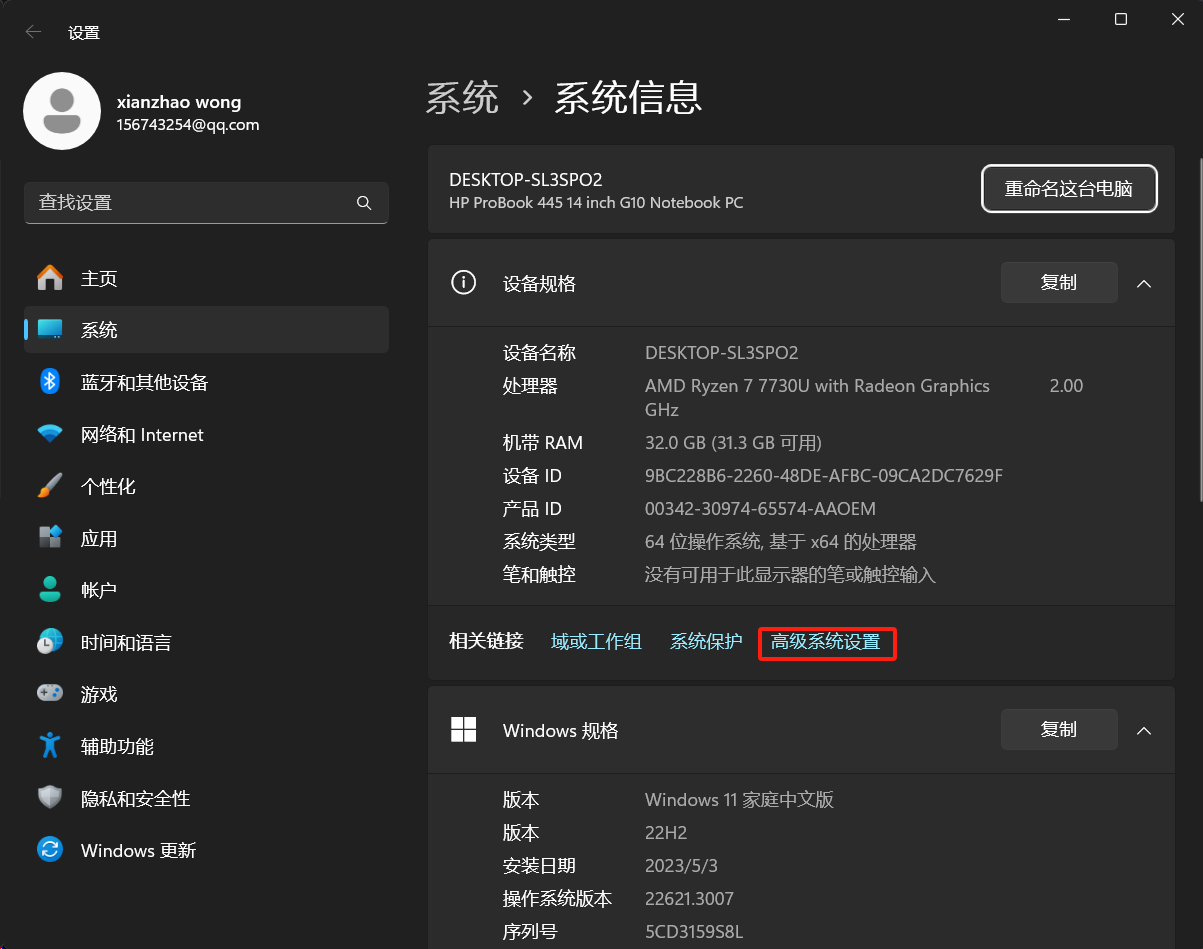Viewport: 1203px width, 949px height.
Task: Copy device specs with 设备规格 复制 button
Action: 1059,283
